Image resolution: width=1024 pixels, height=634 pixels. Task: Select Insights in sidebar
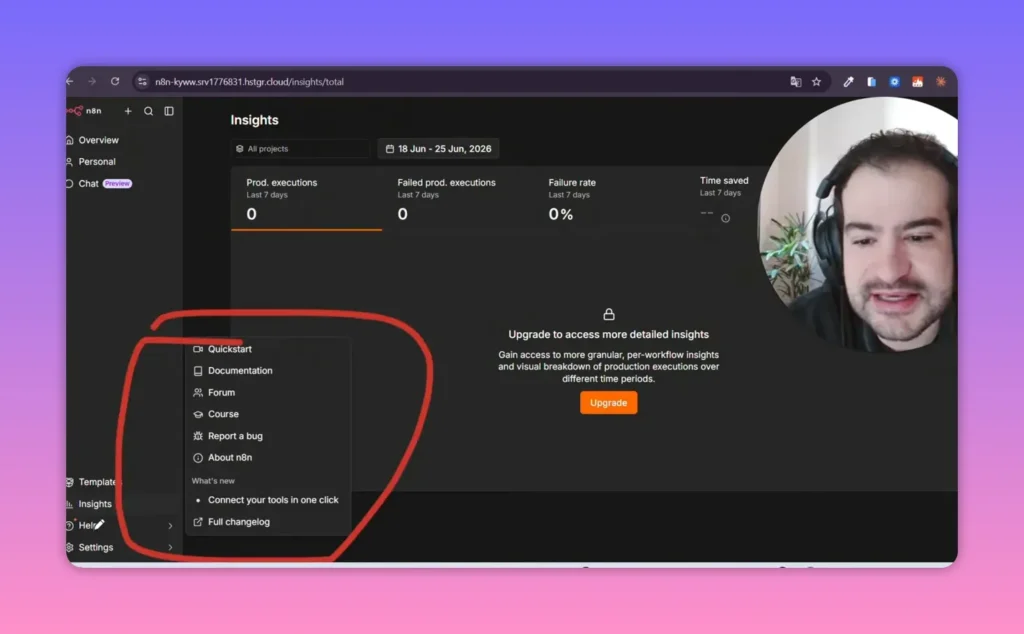pyautogui.click(x=95, y=503)
